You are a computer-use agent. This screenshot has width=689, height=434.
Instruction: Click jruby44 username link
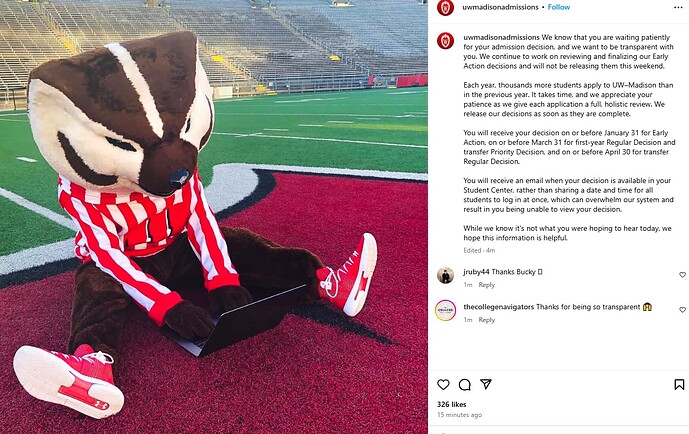[476, 272]
